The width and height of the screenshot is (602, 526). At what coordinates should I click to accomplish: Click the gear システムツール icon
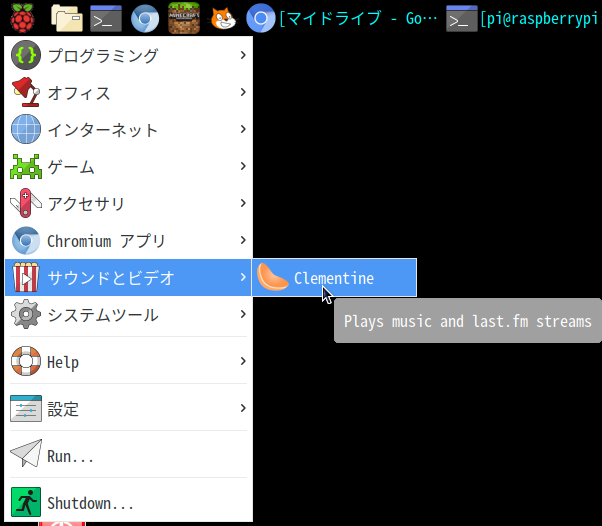26,314
